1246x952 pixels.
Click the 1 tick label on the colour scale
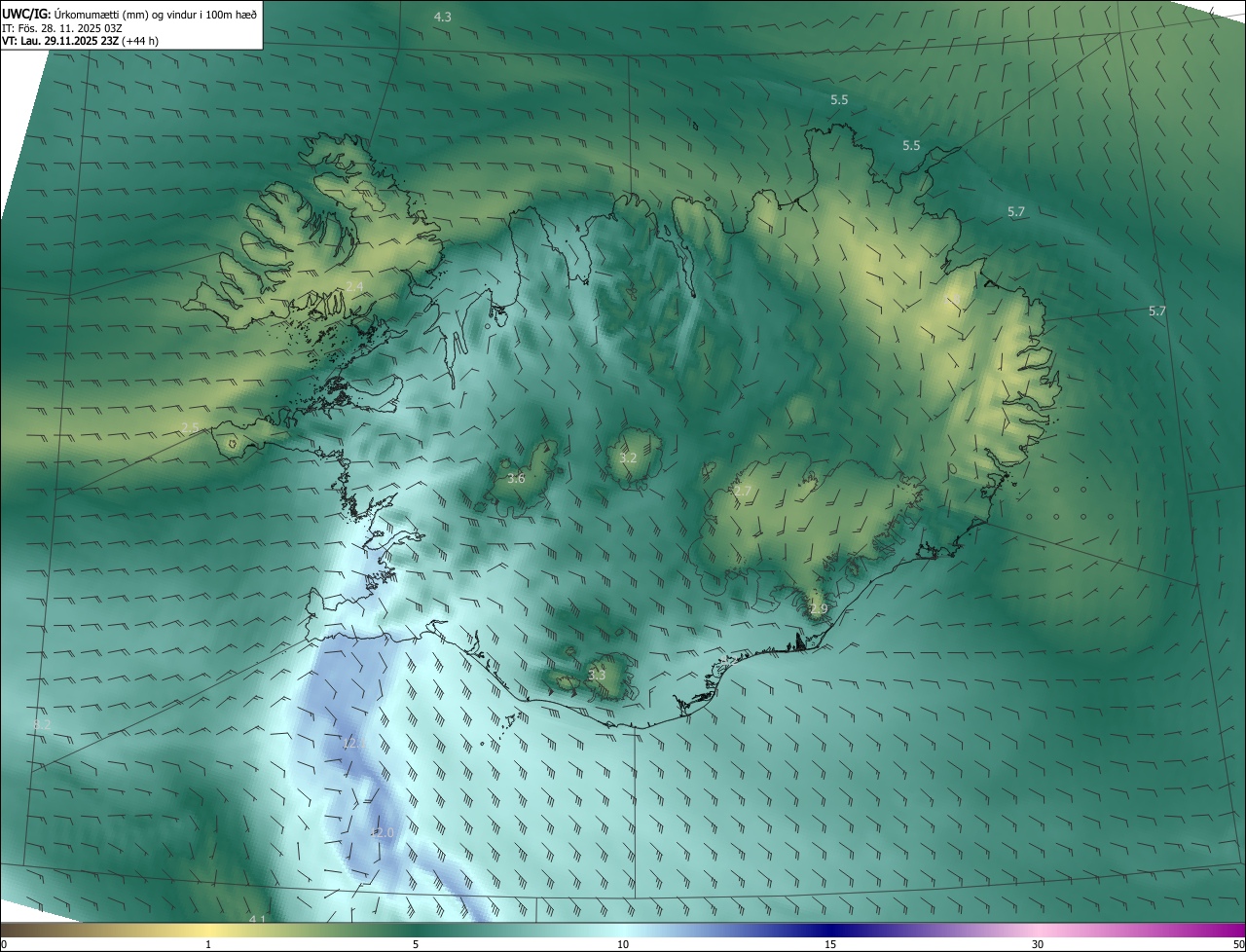(208, 944)
